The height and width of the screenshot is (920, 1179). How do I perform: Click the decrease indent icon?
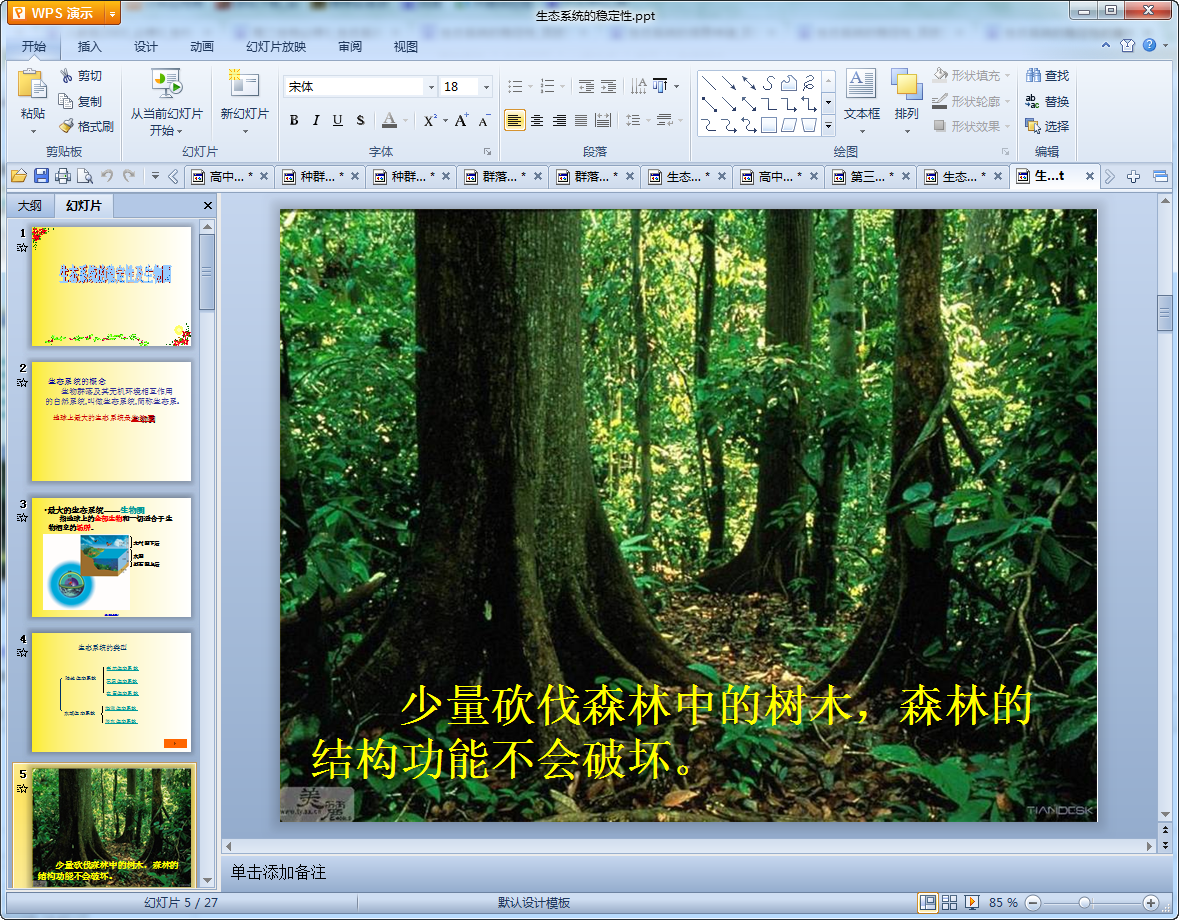[586, 86]
